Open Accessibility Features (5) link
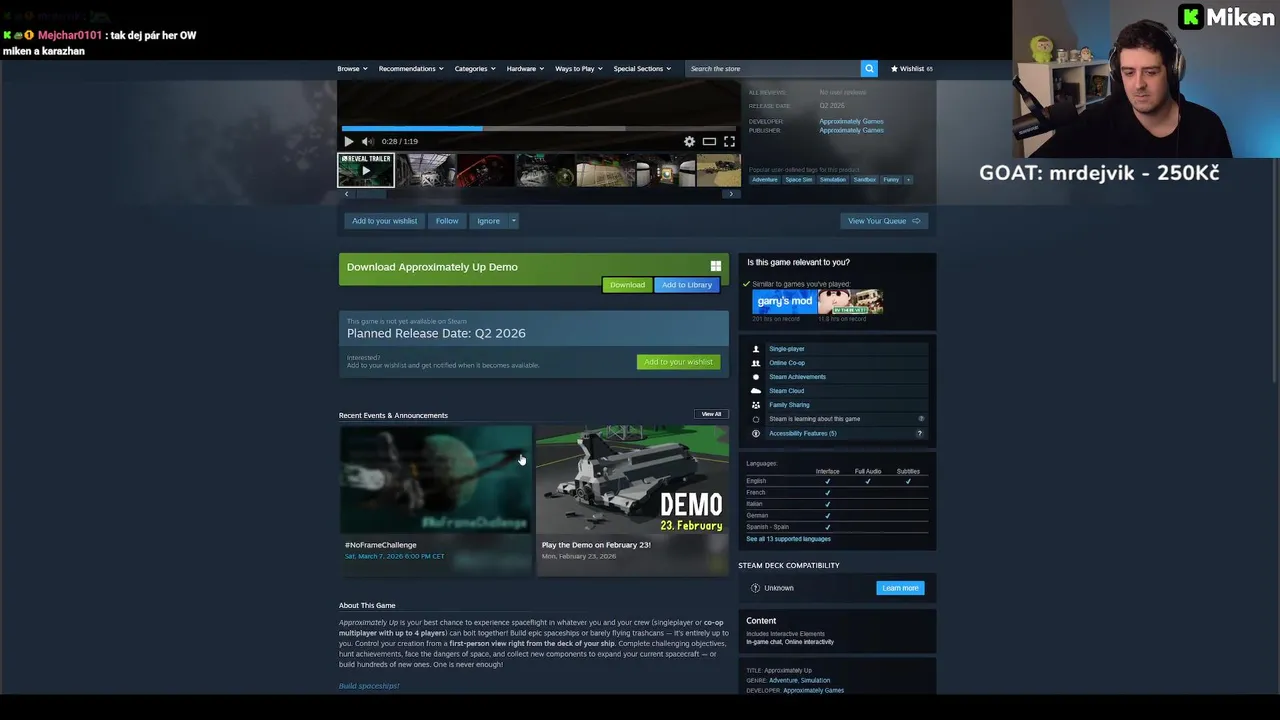The height and width of the screenshot is (720, 1280). coord(803,433)
